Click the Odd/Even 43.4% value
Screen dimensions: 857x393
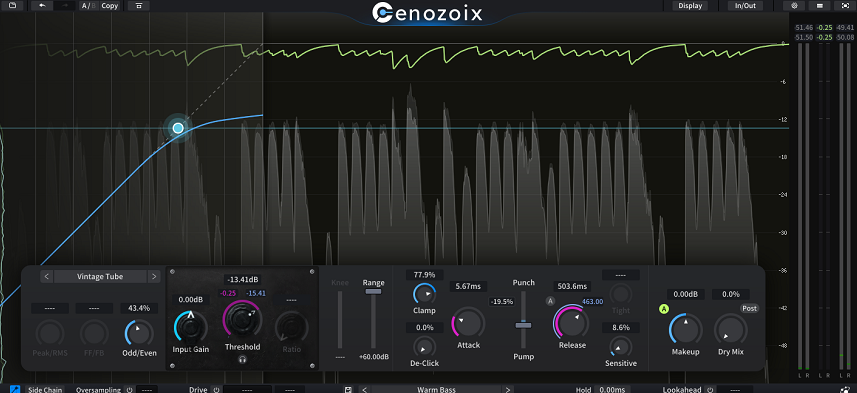point(139,308)
